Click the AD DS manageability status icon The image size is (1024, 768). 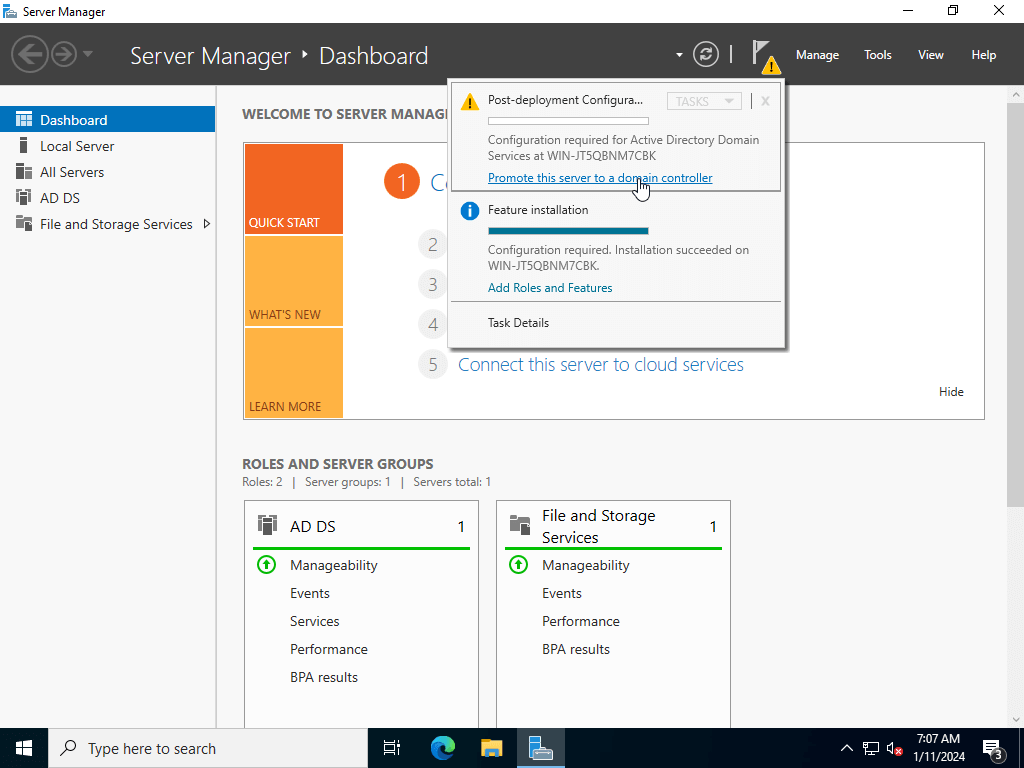pyautogui.click(x=266, y=565)
